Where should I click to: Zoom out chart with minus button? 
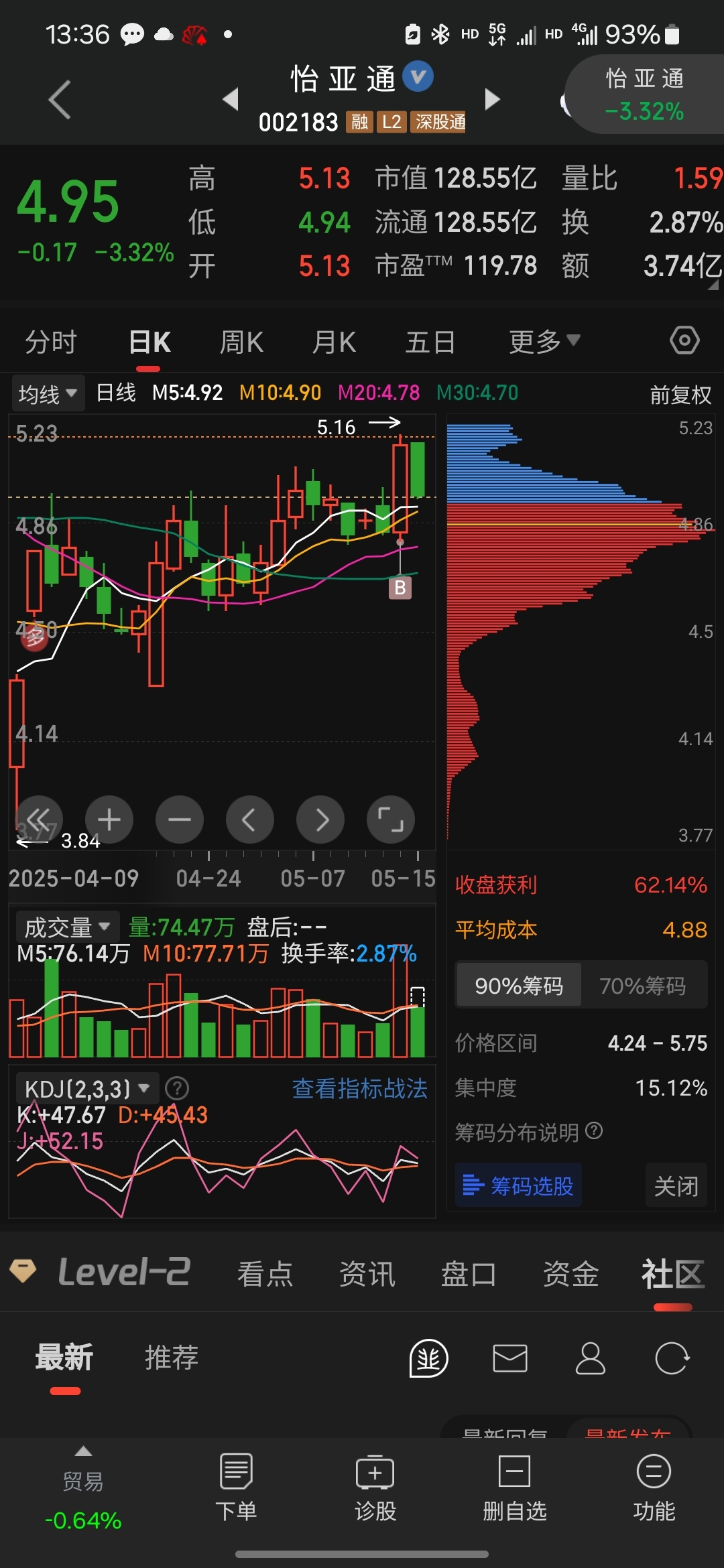(180, 820)
